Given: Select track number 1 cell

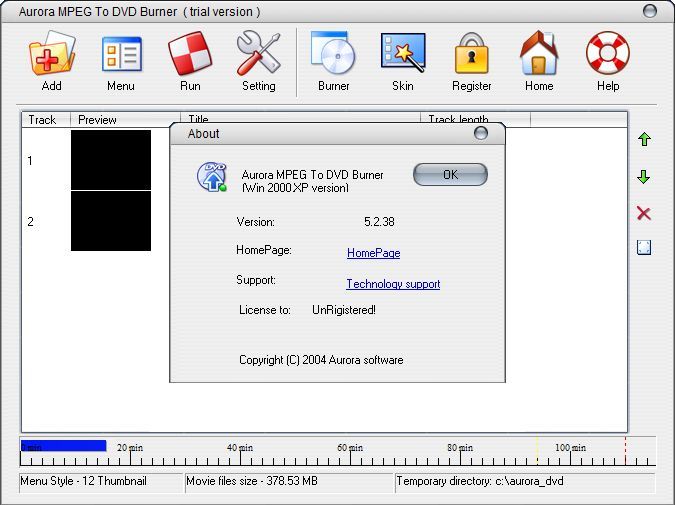Looking at the screenshot, I should coord(30,161).
